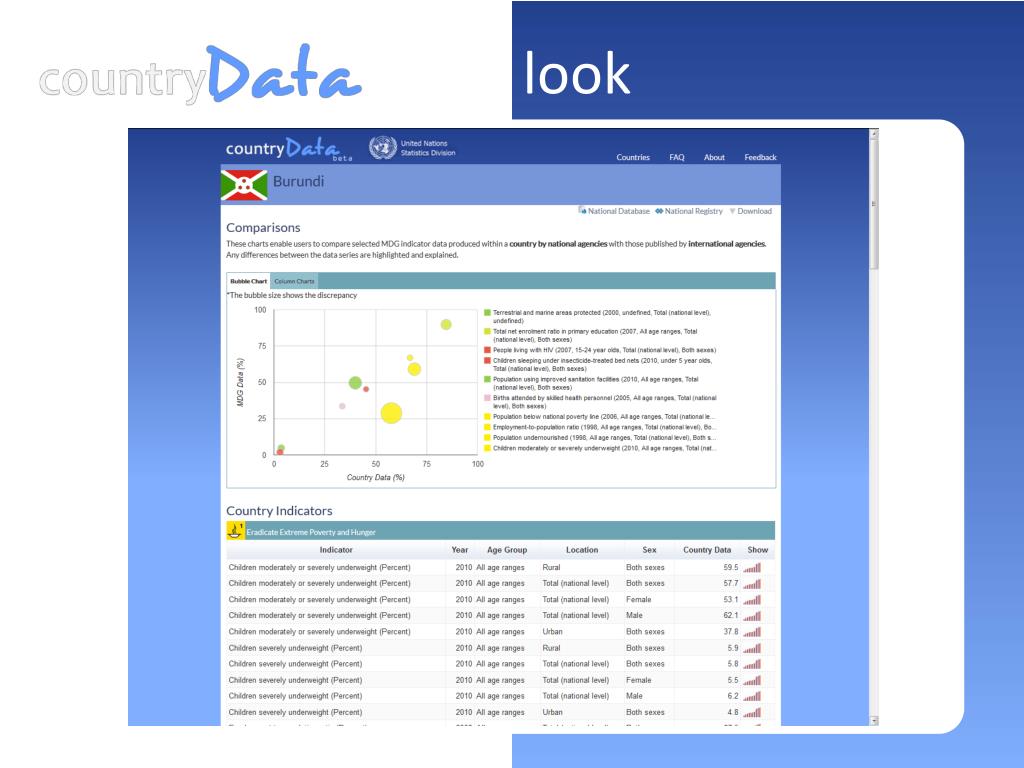Click the Male cell in the 6.2 row

coord(634,696)
